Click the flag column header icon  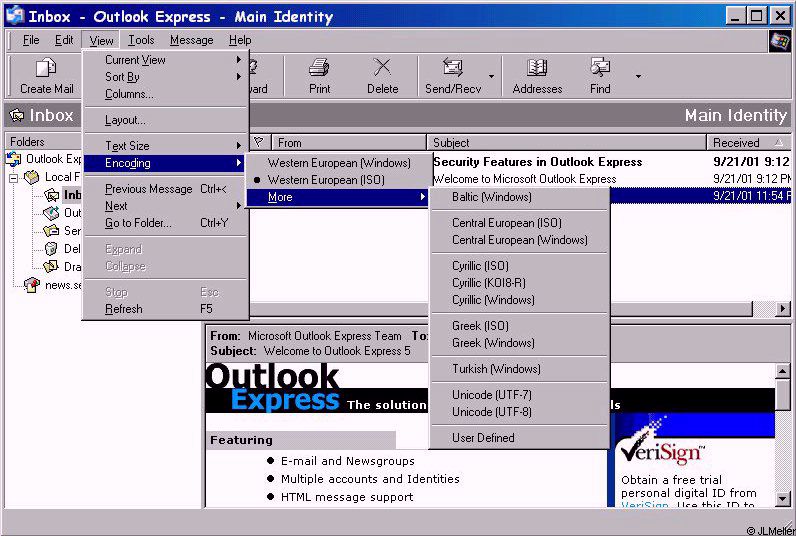click(x=258, y=142)
